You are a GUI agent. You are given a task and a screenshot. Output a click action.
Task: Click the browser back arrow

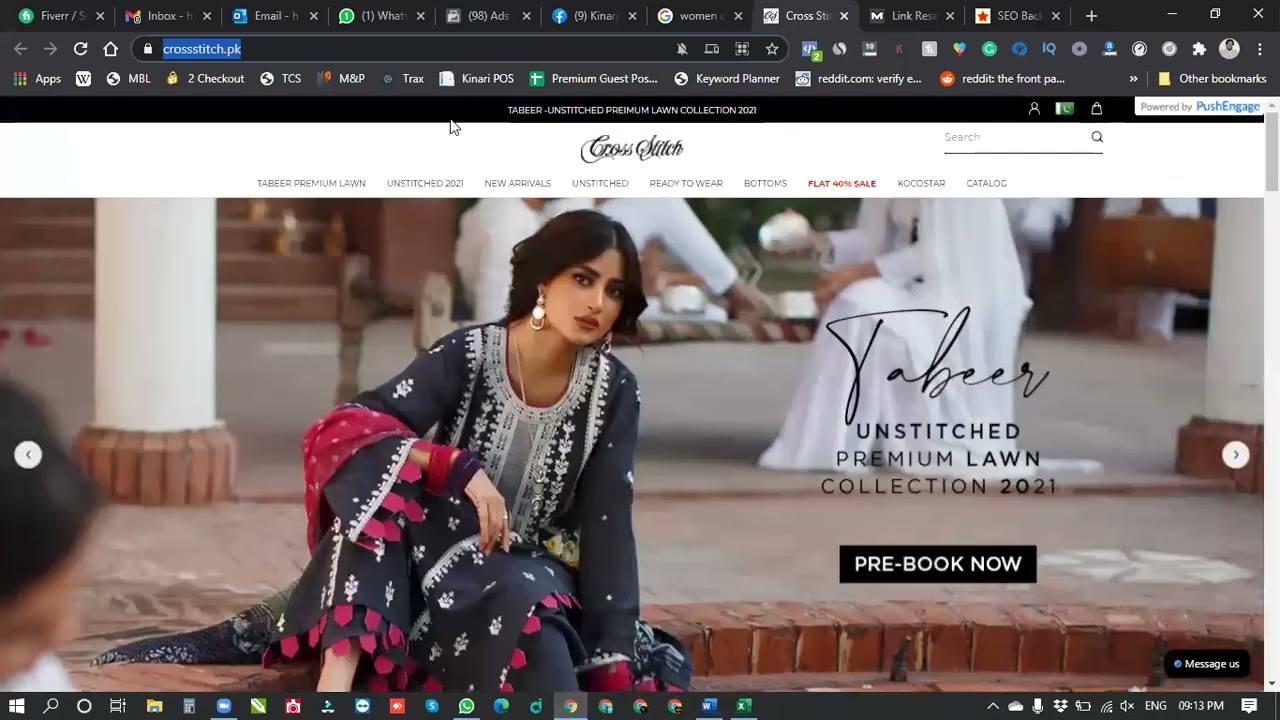21,49
